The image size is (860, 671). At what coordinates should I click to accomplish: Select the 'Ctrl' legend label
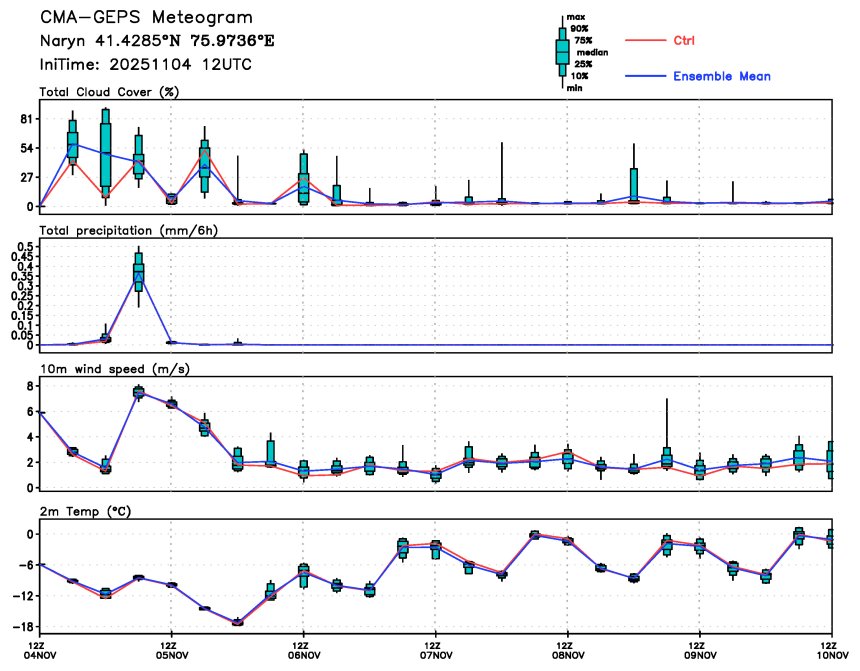[x=684, y=41]
